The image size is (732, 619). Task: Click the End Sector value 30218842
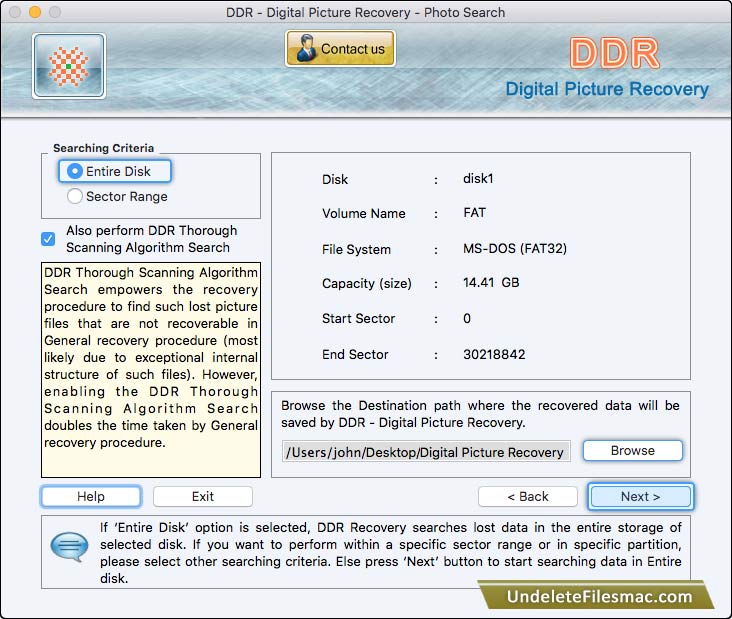[x=494, y=354]
